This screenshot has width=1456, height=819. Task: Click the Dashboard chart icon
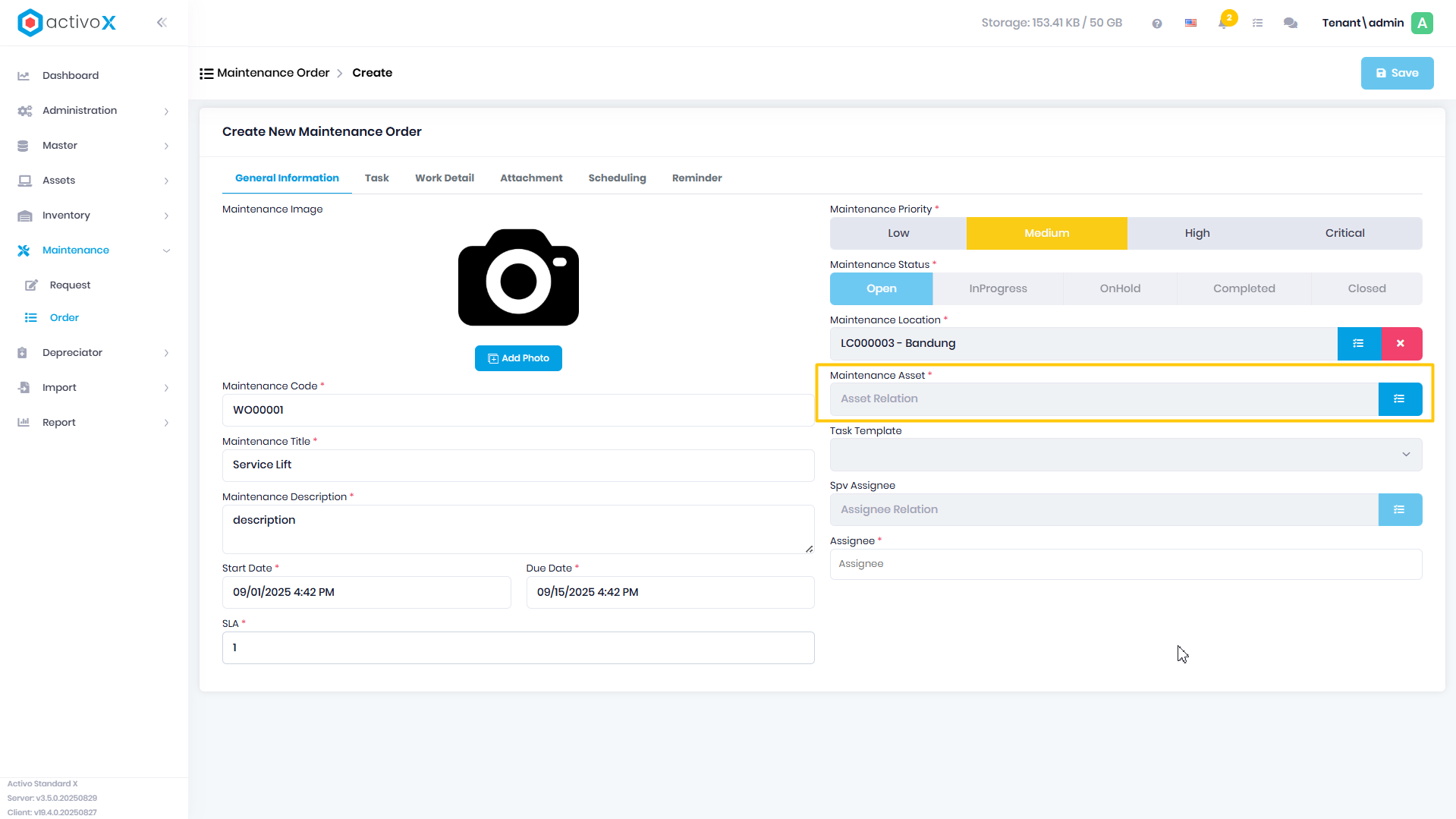[24, 76]
